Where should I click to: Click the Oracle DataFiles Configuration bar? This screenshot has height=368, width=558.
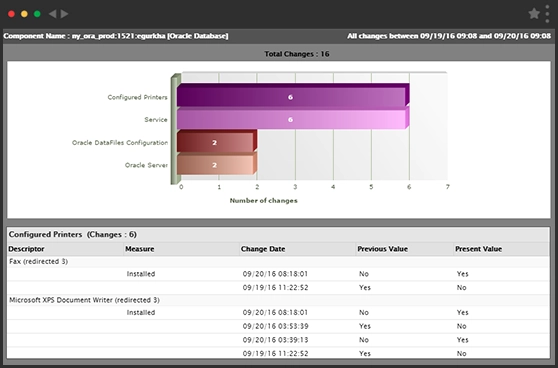pyautogui.click(x=217, y=141)
